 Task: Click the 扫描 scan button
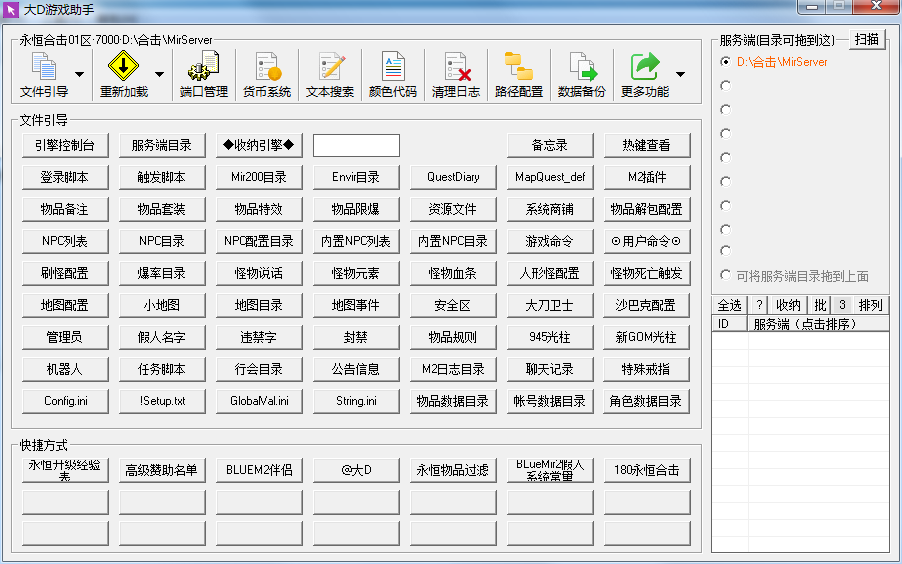pyautogui.click(x=866, y=39)
